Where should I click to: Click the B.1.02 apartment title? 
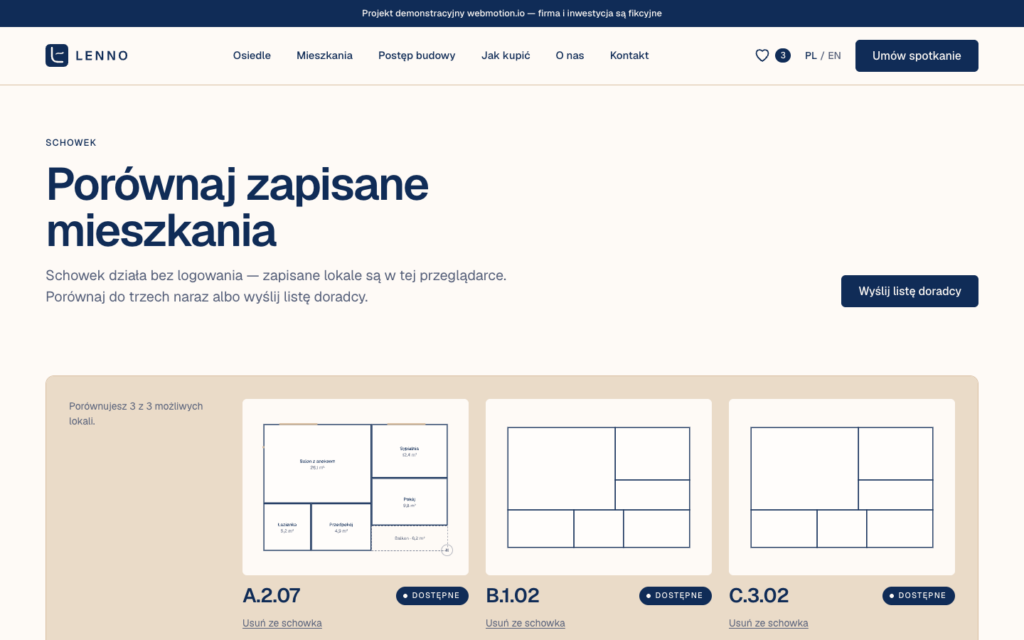click(x=513, y=596)
